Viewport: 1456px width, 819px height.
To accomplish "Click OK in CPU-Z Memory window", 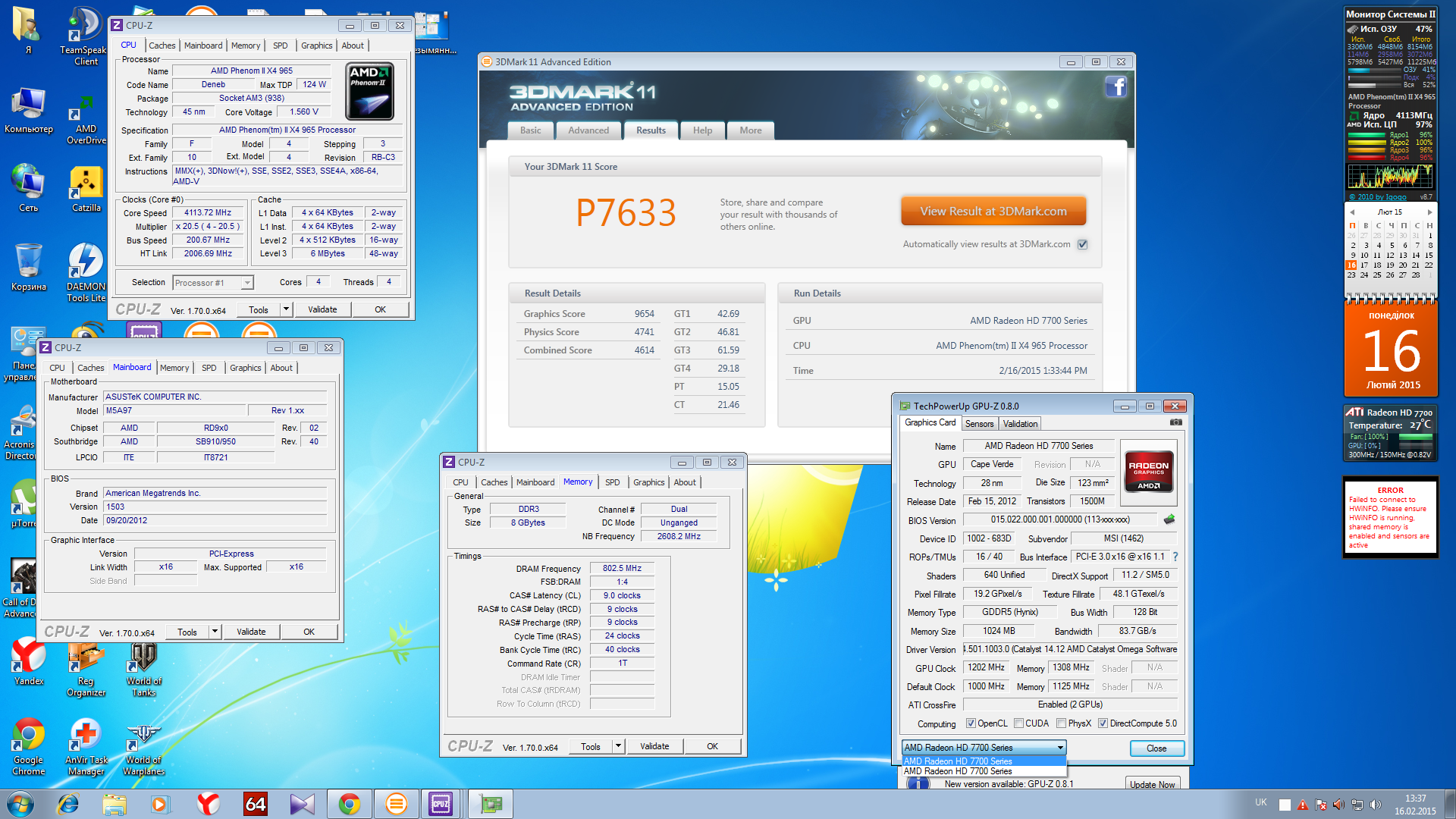I will coord(712,746).
